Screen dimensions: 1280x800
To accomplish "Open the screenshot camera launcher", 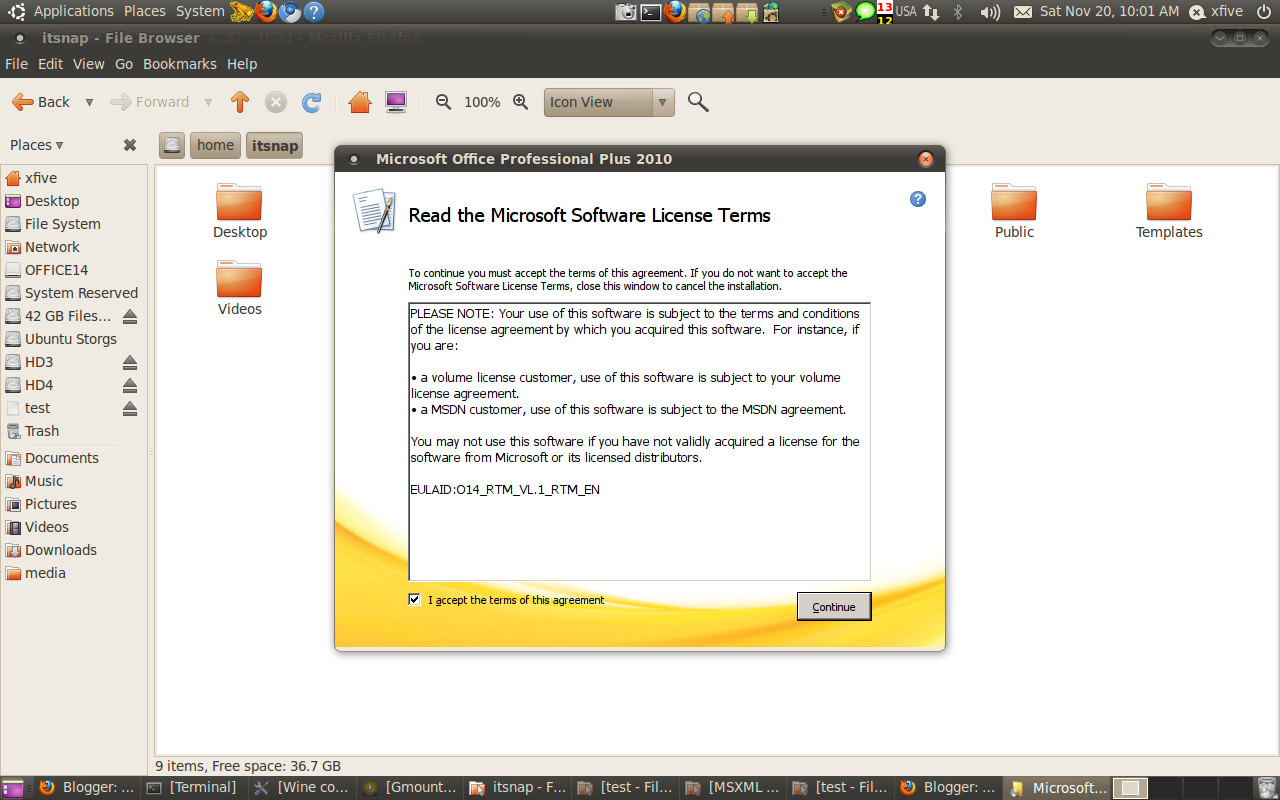I will pos(626,12).
